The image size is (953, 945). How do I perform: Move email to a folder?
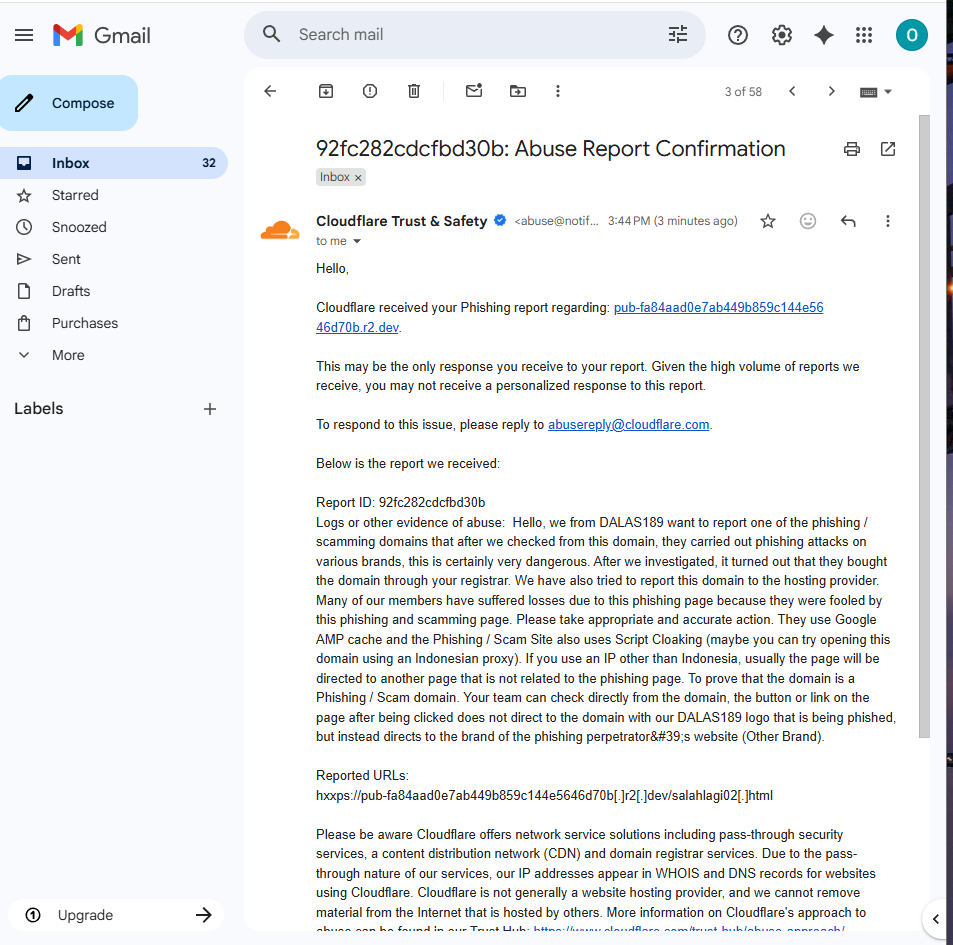pyautogui.click(x=518, y=91)
